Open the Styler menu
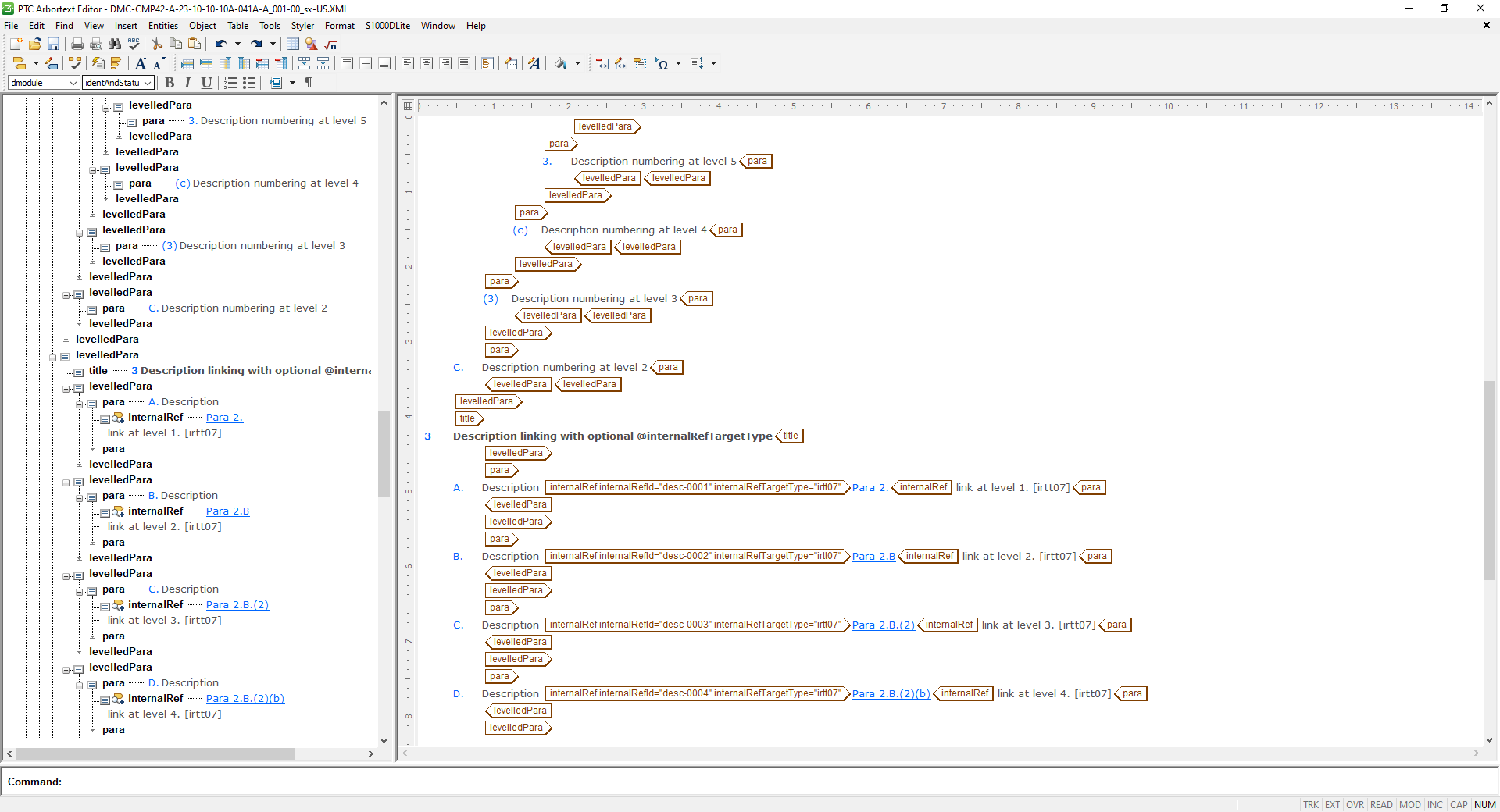 pyautogui.click(x=302, y=26)
